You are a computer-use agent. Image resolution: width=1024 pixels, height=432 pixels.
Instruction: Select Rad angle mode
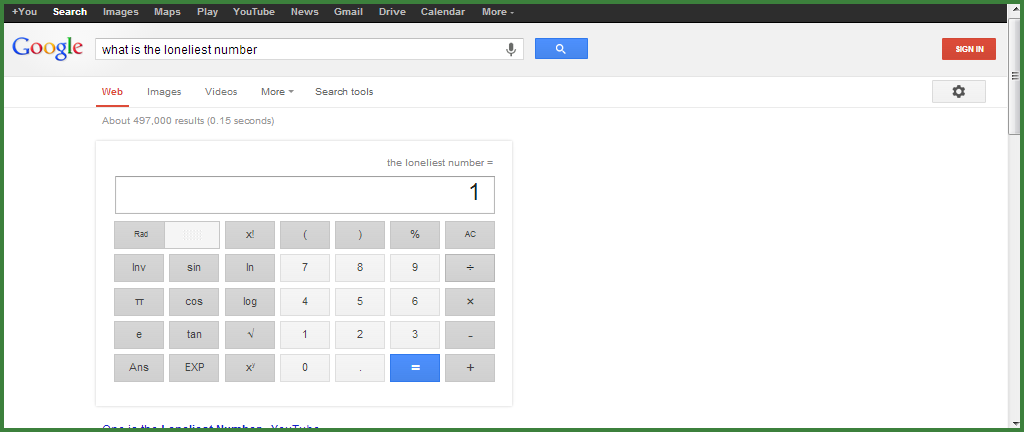coord(140,235)
